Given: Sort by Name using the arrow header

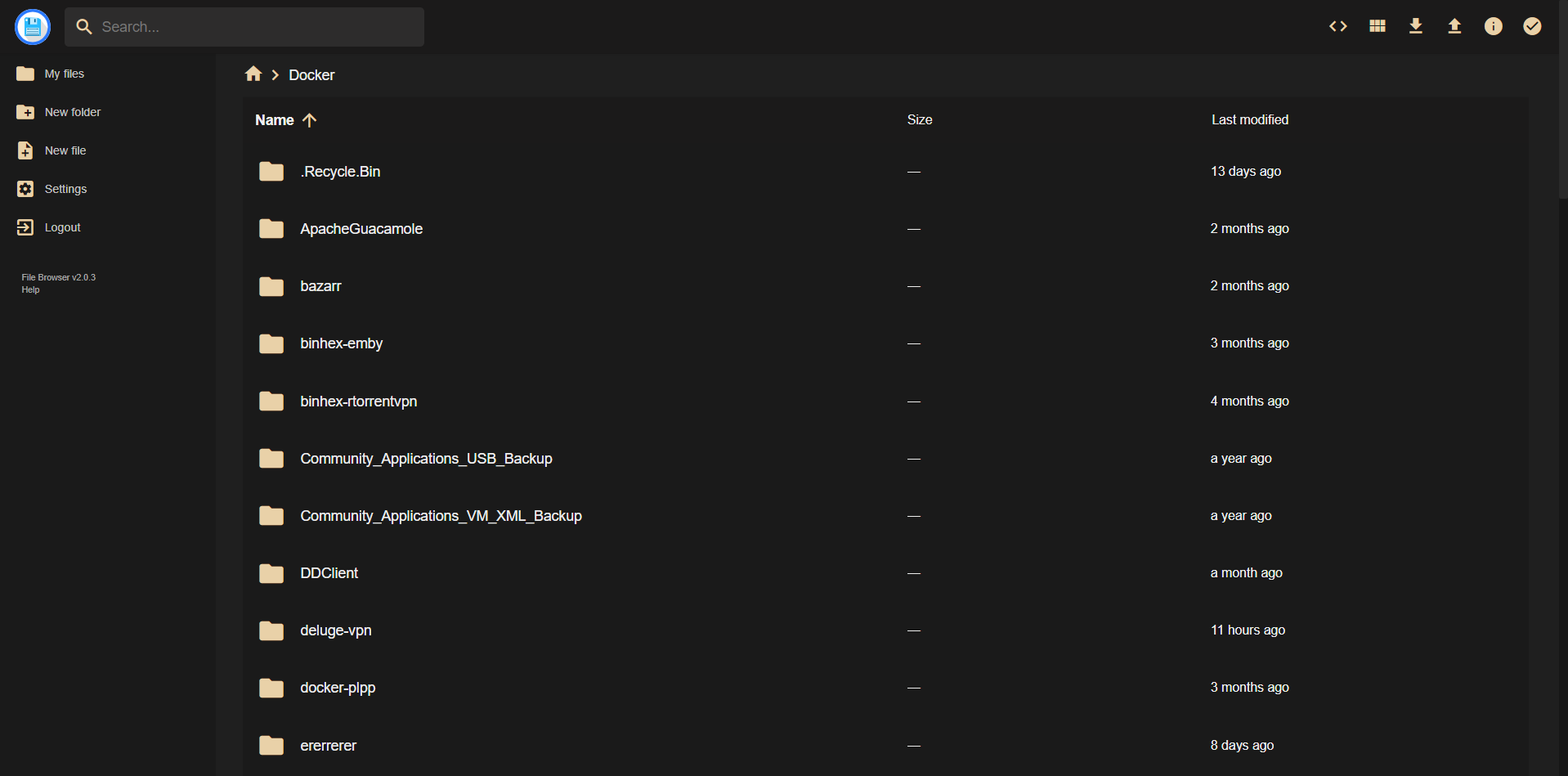Looking at the screenshot, I should click(x=285, y=120).
